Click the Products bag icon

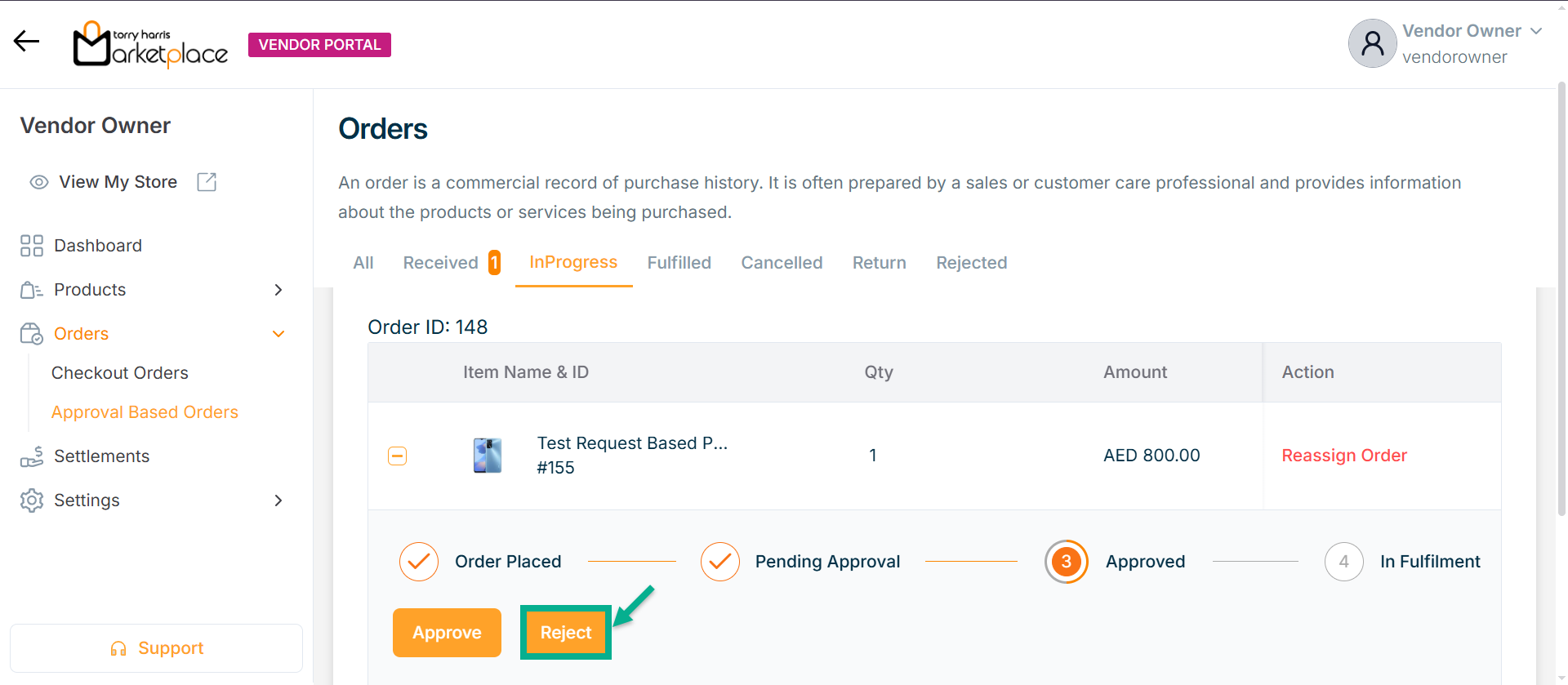[x=32, y=290]
